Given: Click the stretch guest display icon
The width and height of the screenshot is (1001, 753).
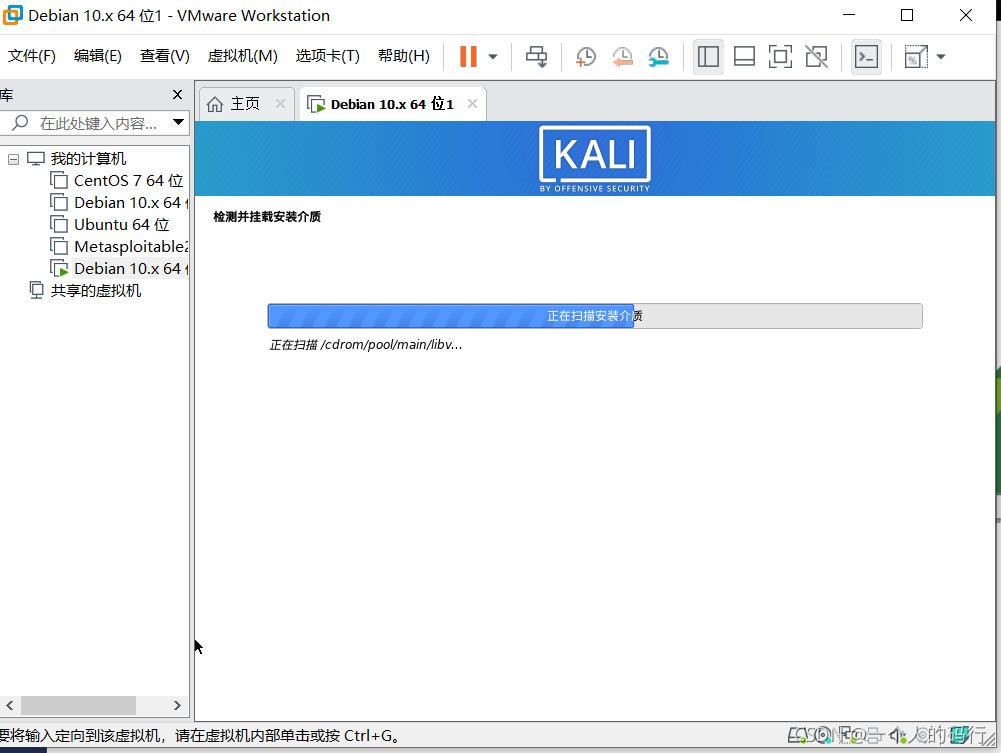Looking at the screenshot, I should click(x=916, y=57).
